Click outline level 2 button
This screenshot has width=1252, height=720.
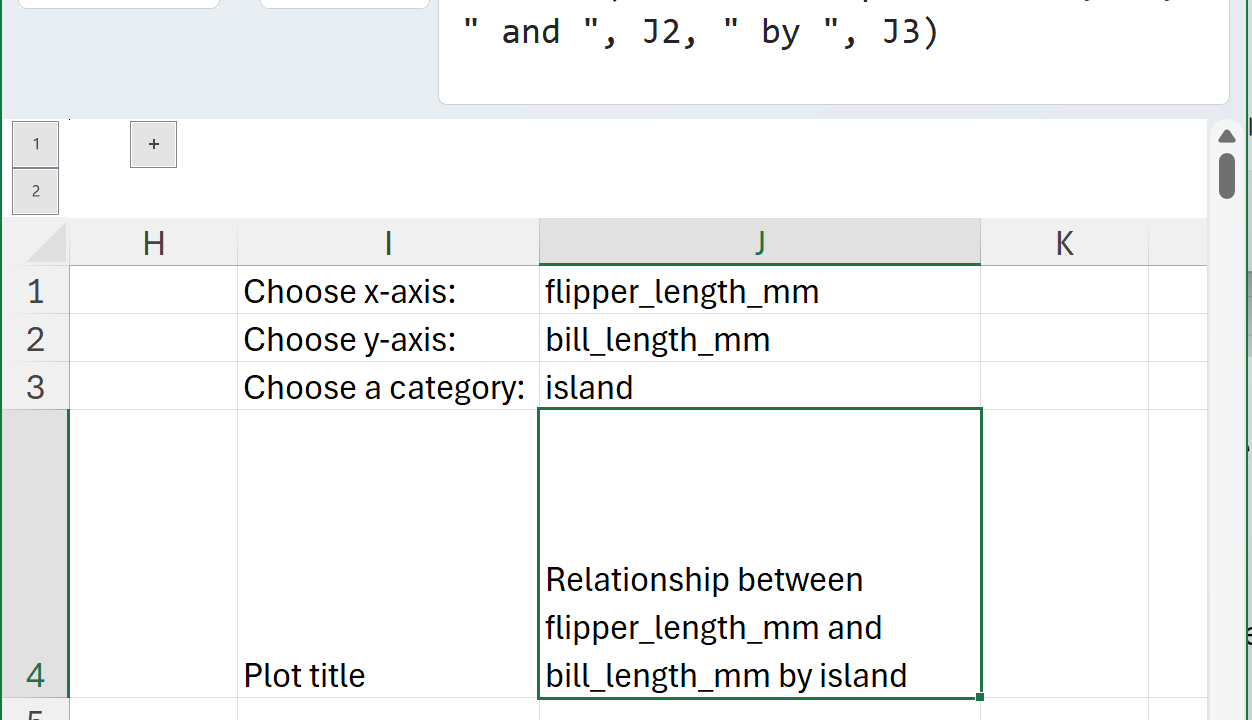pyautogui.click(x=35, y=191)
